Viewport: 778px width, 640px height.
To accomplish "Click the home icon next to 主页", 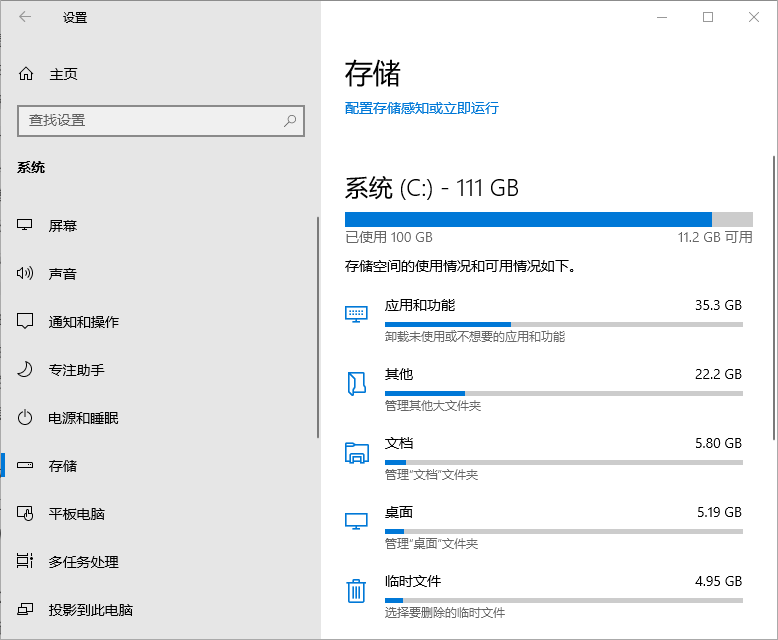I will click(26, 74).
